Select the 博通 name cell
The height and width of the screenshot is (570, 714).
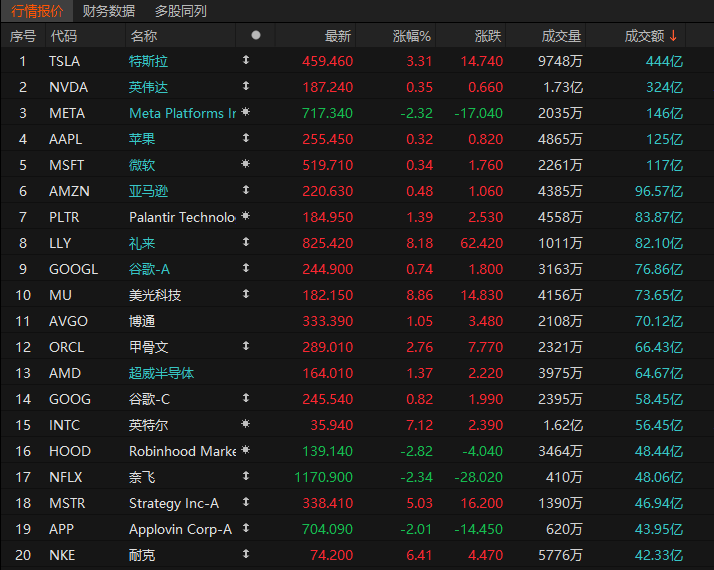click(x=142, y=321)
